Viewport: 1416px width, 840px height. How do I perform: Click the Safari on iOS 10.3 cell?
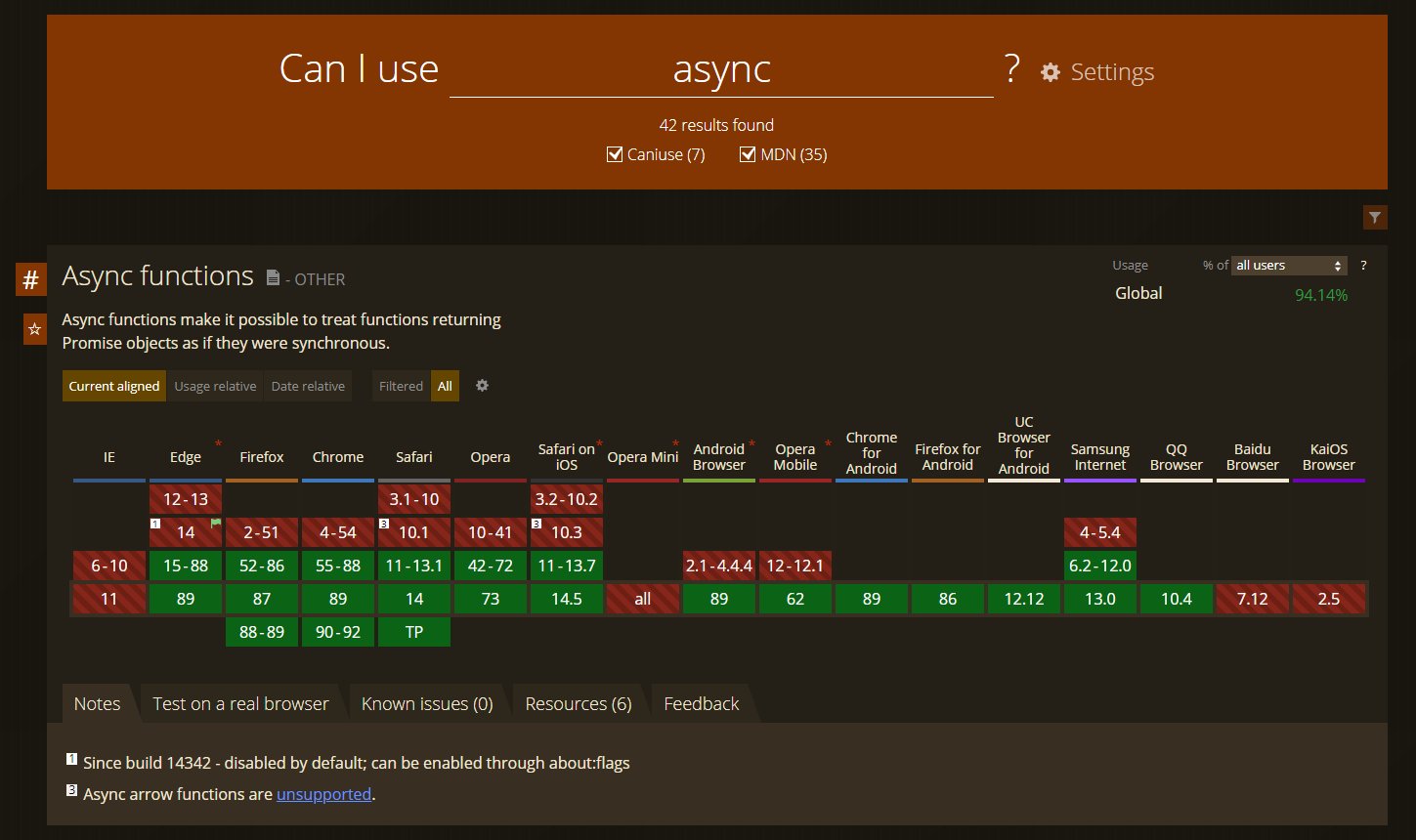567,532
